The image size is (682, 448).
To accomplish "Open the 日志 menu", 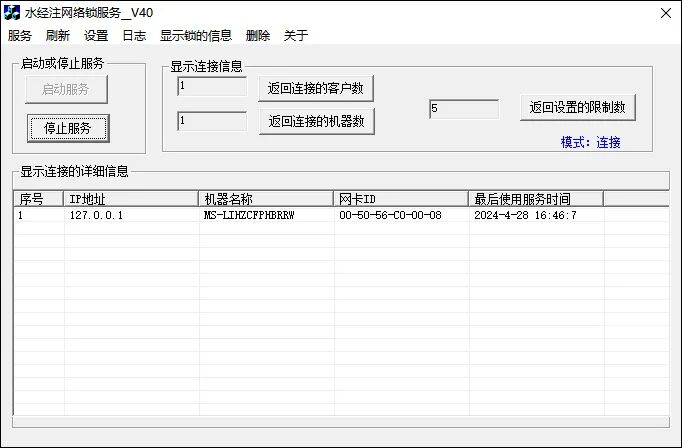I will pyautogui.click(x=134, y=36).
